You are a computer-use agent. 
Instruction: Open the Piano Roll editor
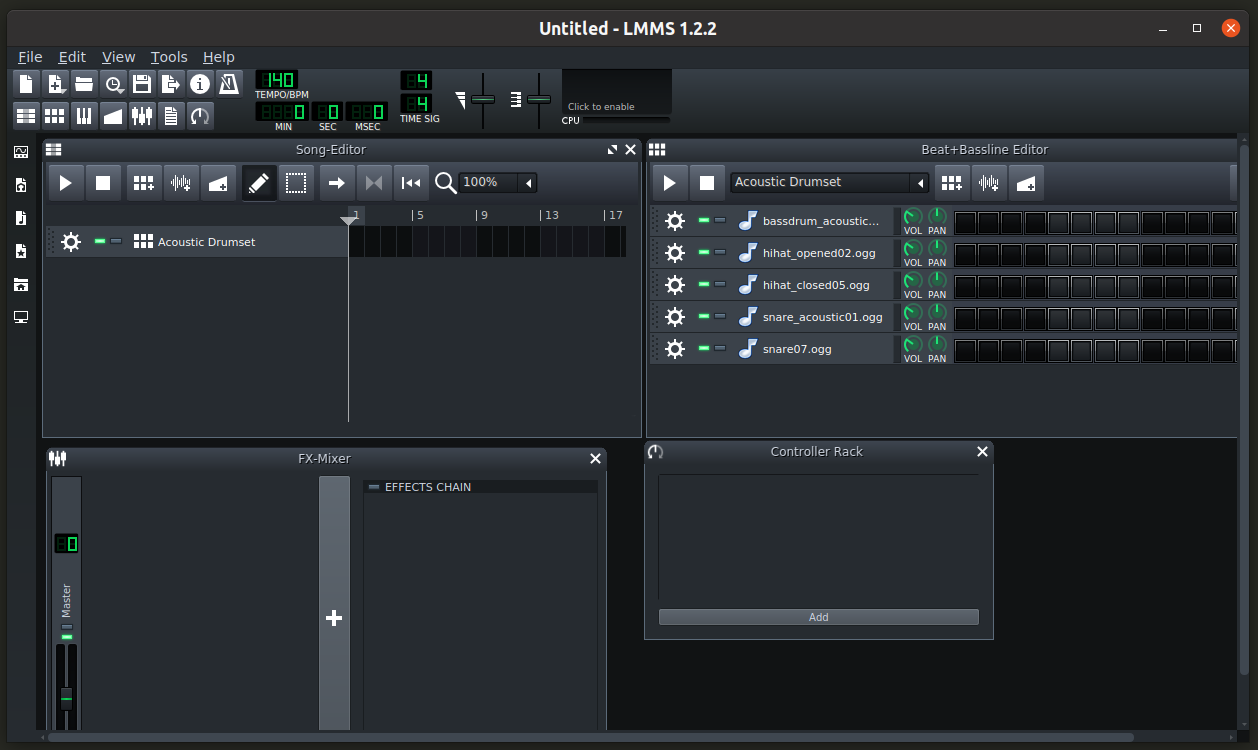point(84,116)
